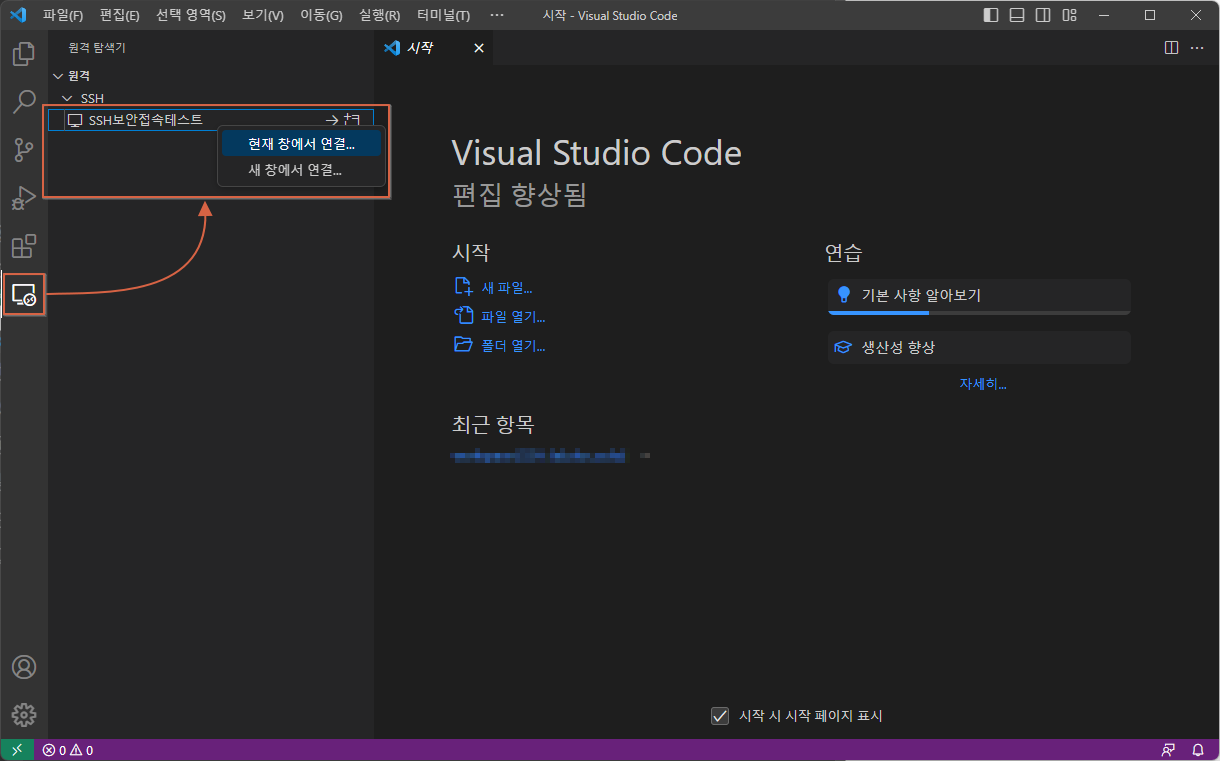Open editor more actions ellipsis
This screenshot has width=1220, height=761.
click(x=1197, y=48)
